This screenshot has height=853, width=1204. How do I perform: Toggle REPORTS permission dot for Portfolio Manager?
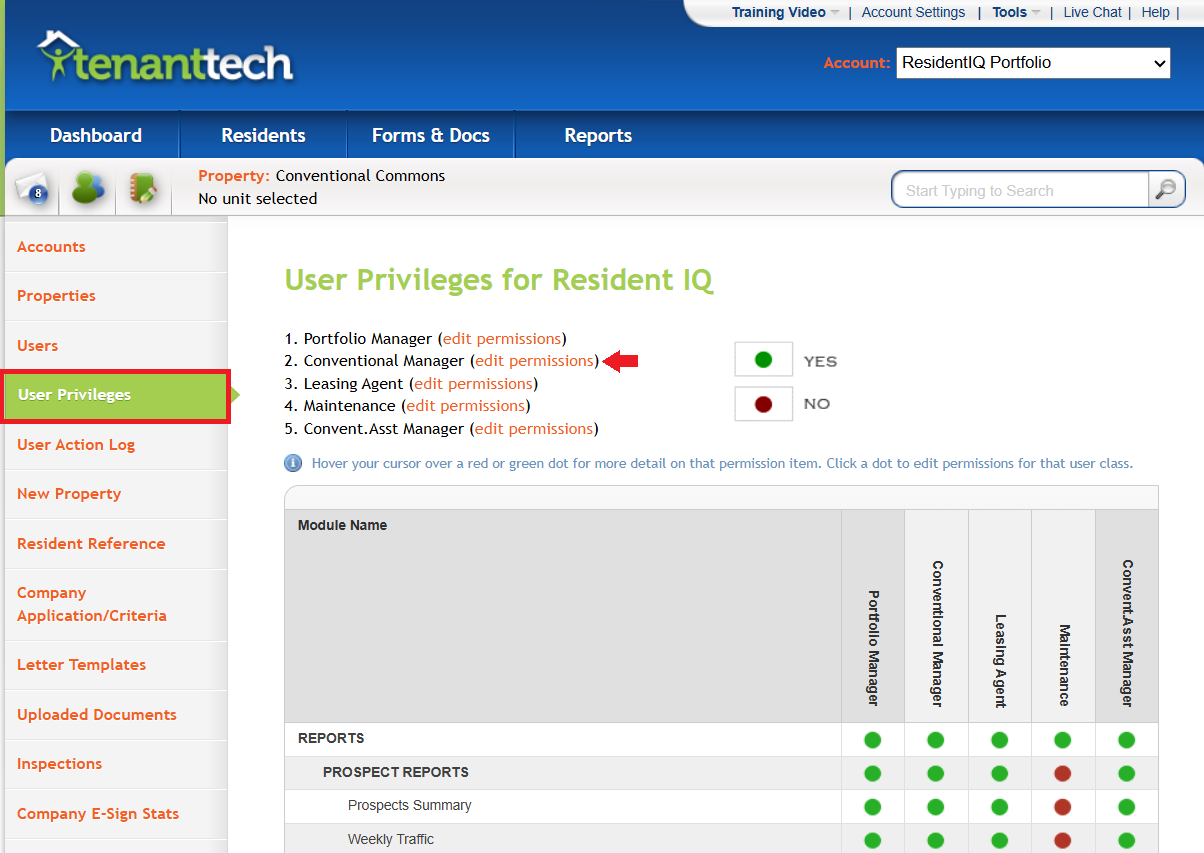pyautogui.click(x=872, y=740)
